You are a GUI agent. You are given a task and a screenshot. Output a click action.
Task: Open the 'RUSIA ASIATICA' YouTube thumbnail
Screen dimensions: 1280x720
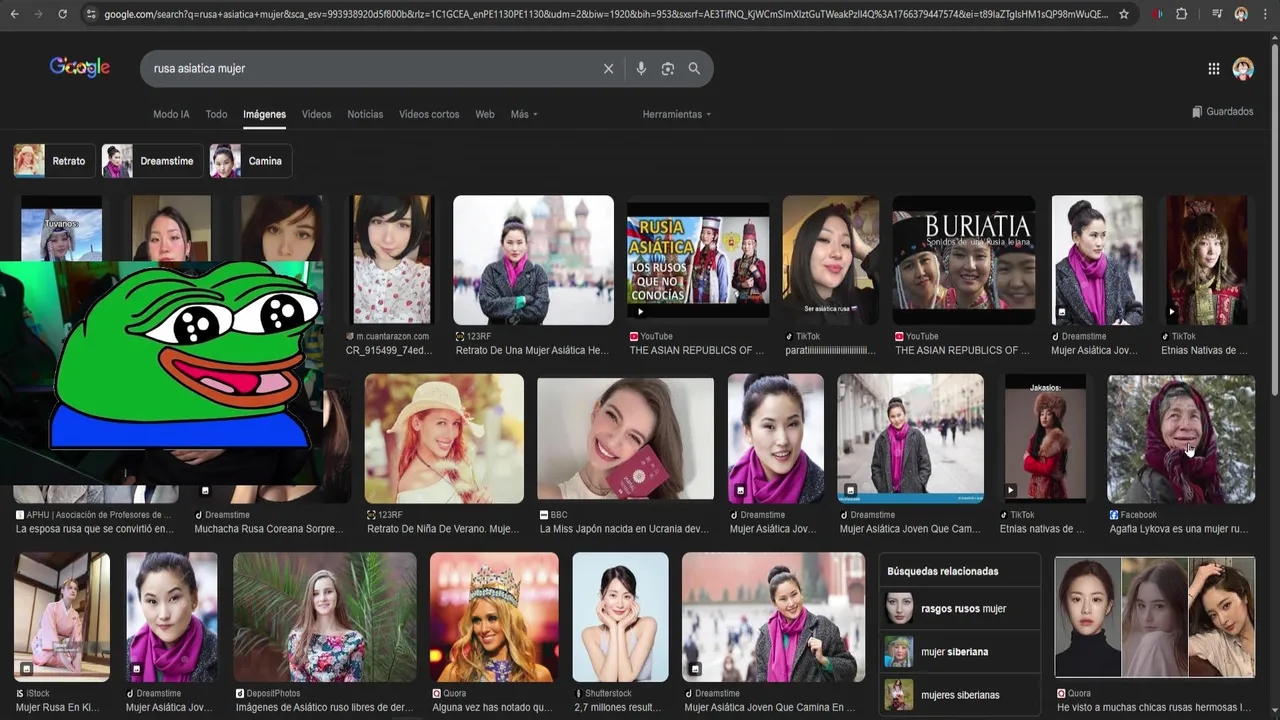(698, 260)
